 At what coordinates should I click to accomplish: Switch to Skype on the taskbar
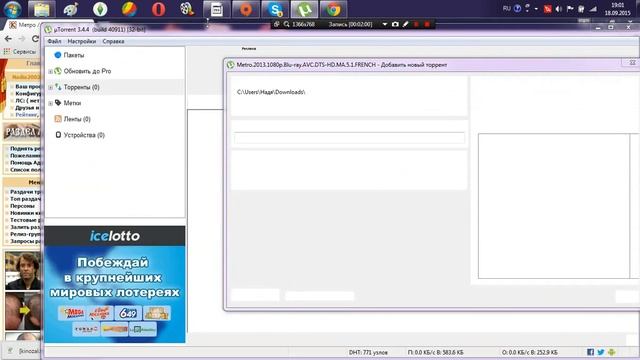tap(275, 9)
